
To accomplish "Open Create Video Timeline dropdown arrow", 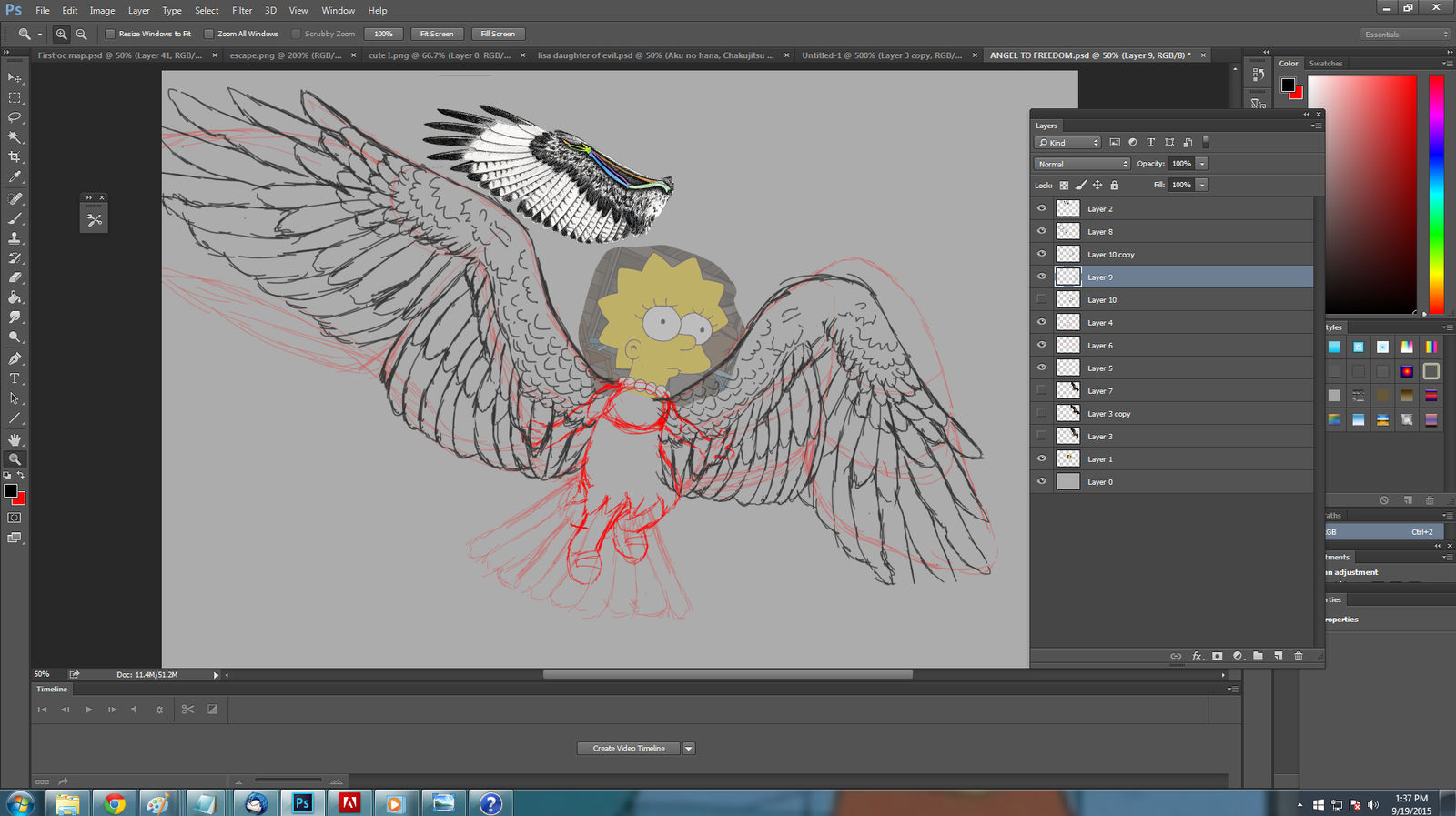I will (x=689, y=749).
